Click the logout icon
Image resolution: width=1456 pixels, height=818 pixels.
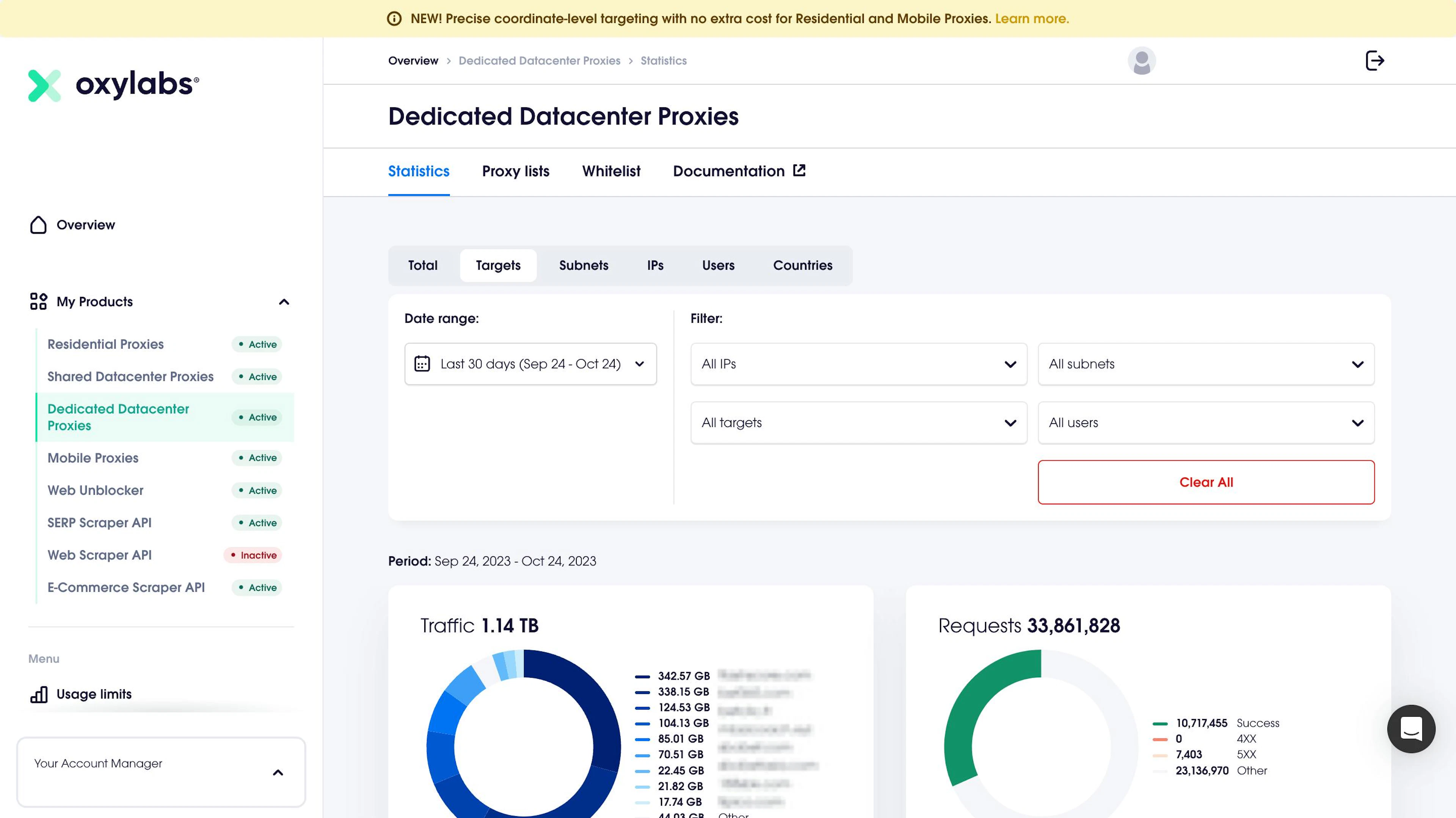[x=1374, y=61]
